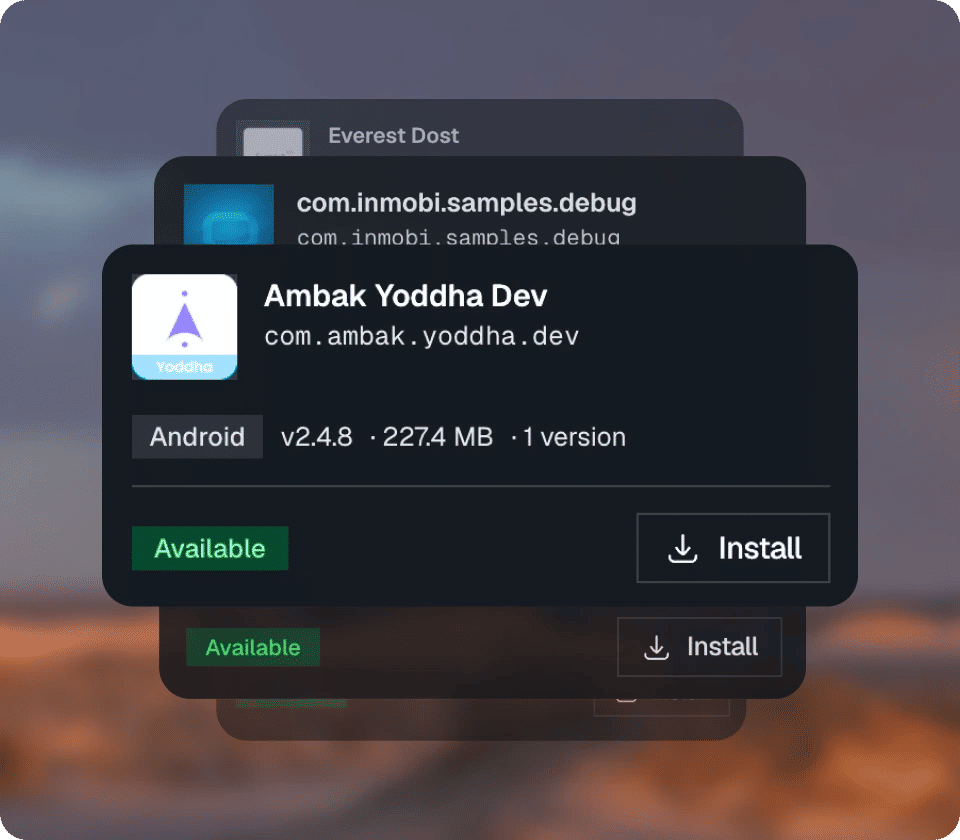Click the v2.4.8 version label
The width and height of the screenshot is (960, 840).
click(317, 437)
